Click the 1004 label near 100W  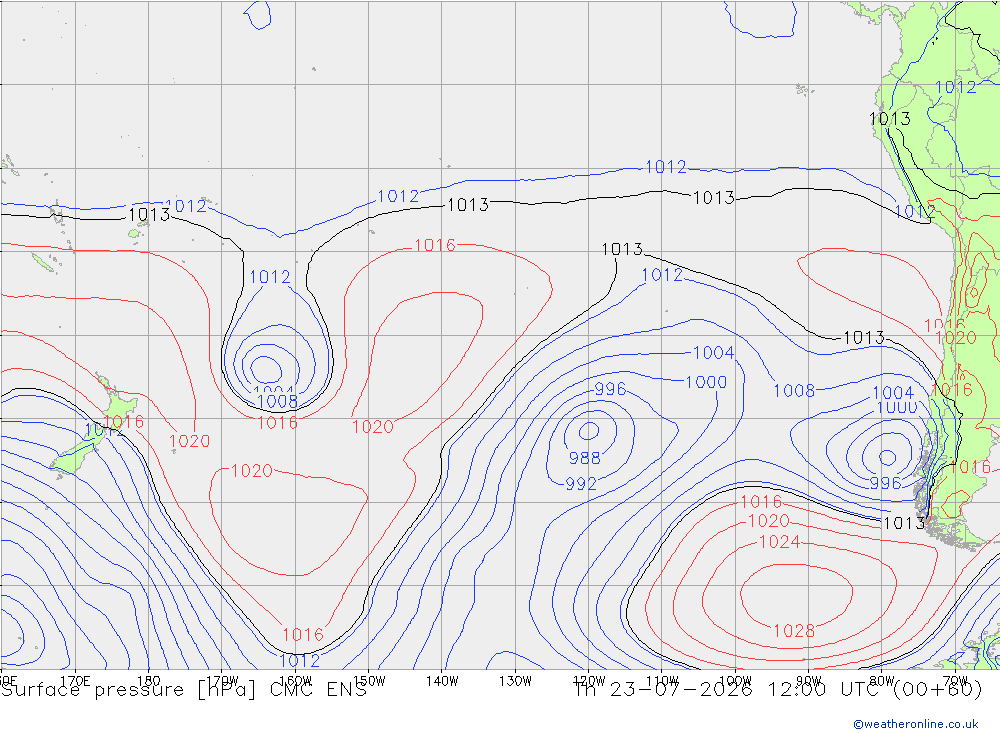pyautogui.click(x=714, y=353)
